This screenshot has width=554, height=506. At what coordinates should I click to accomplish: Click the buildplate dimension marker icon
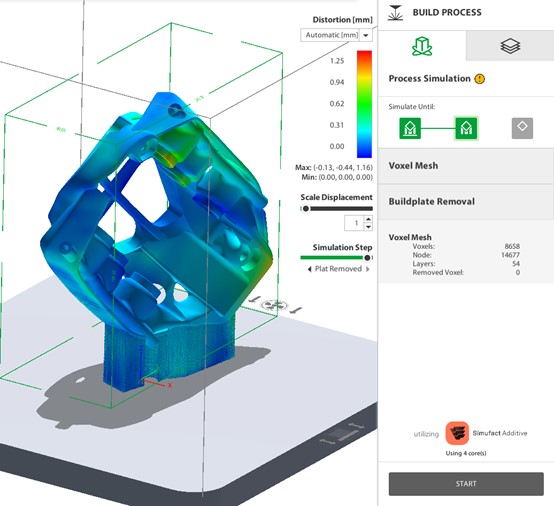click(342, 434)
